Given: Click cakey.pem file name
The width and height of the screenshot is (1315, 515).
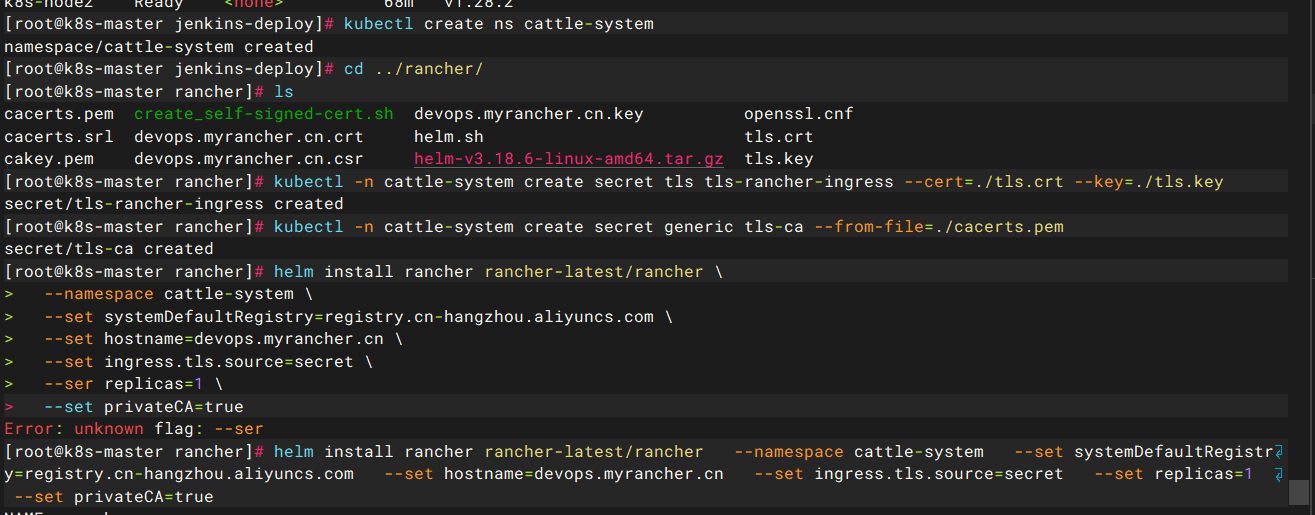Looking at the screenshot, I should 49,159.
